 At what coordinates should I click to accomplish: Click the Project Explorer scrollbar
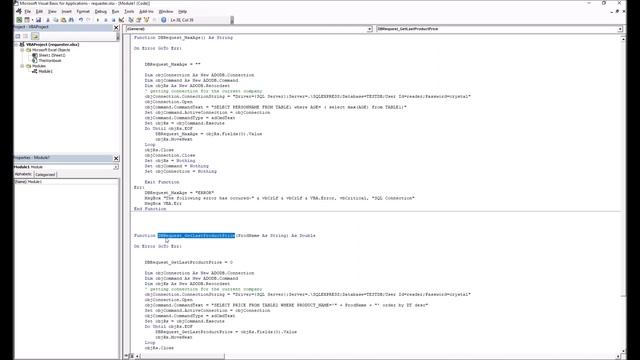118,36
